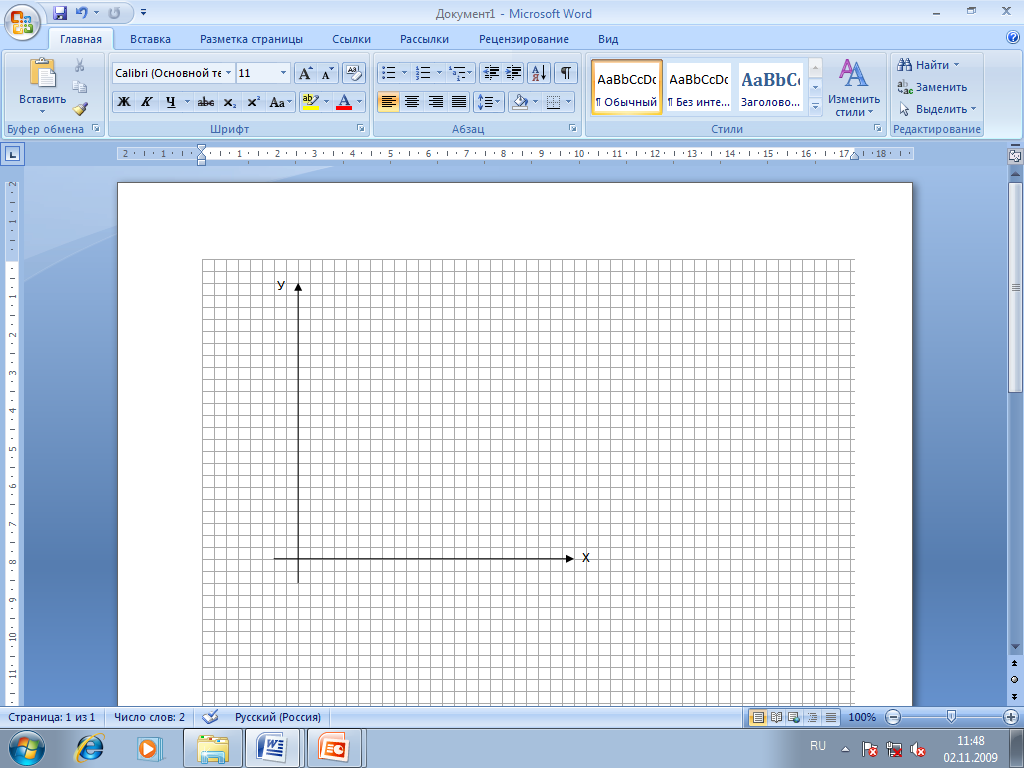Save the document from Quick Access toolbar
The width and height of the screenshot is (1024, 768).
click(59, 12)
